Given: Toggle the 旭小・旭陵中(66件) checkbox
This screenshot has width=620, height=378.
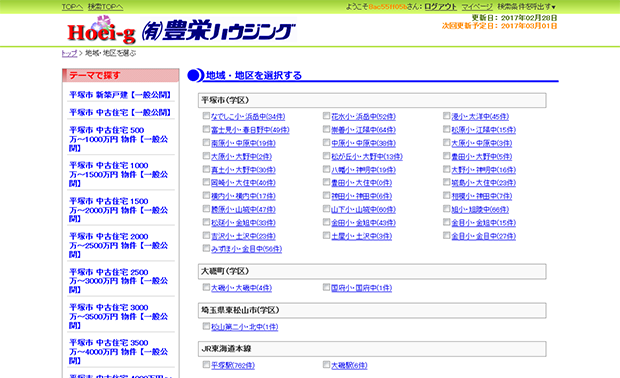Looking at the screenshot, I should (446, 209).
